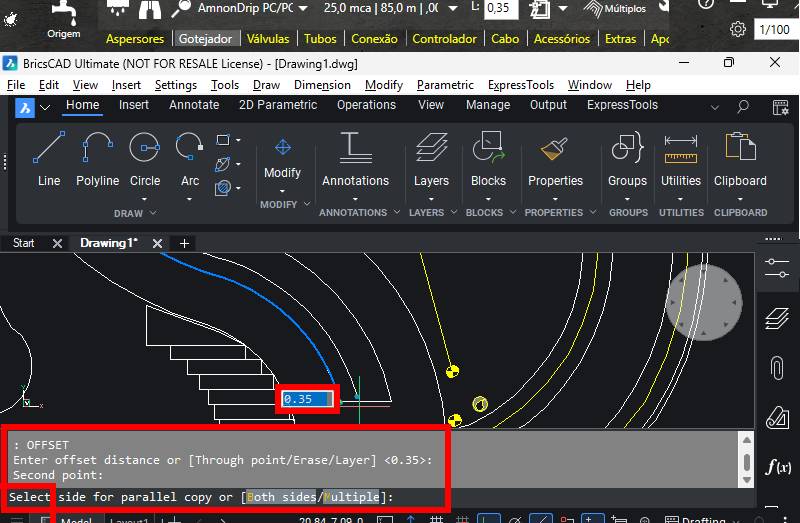800x523 pixels.
Task: Click the 0.35 offset distance input field
Action: (x=307, y=399)
